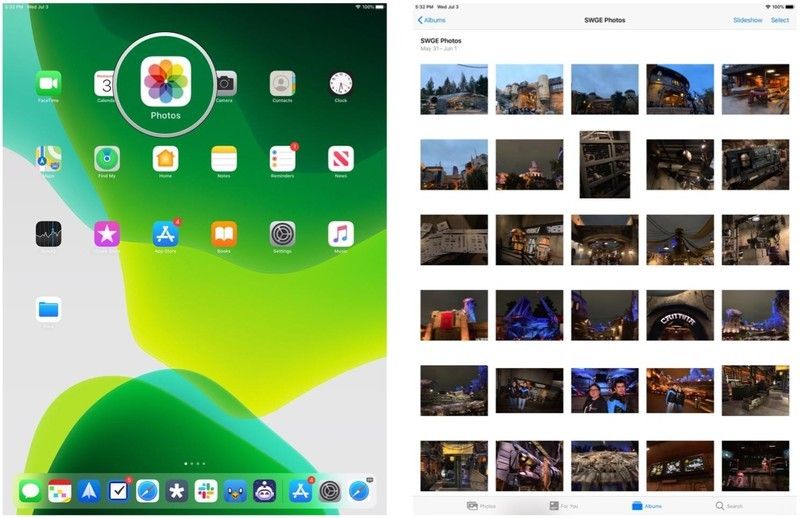The image size is (800, 518).
Task: Open the Home app icon
Action: [165, 159]
